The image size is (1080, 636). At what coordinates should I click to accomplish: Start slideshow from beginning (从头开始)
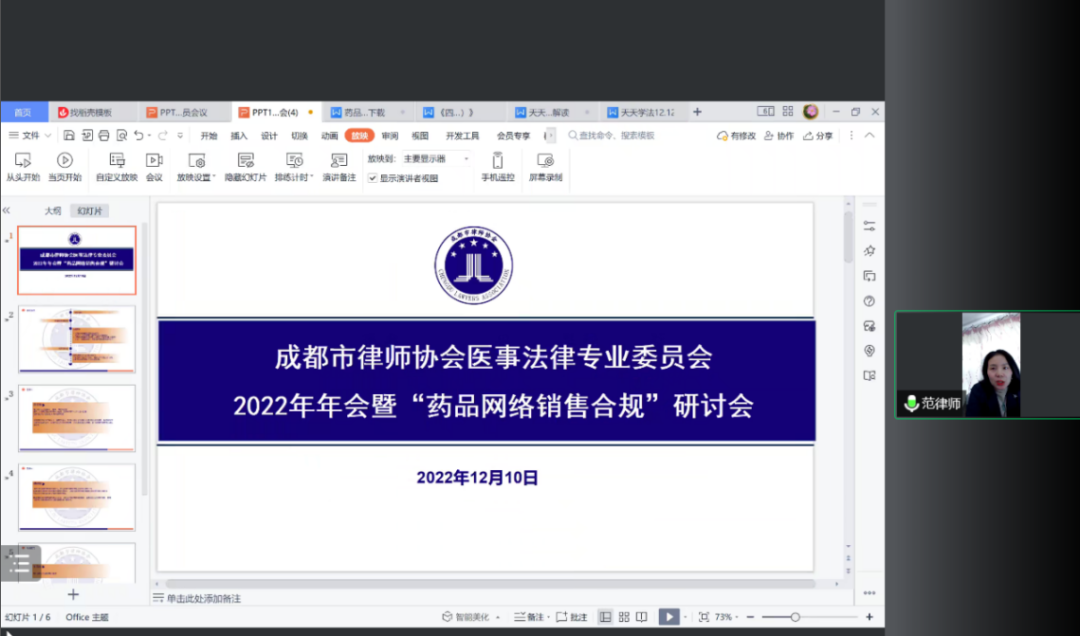pos(23,167)
